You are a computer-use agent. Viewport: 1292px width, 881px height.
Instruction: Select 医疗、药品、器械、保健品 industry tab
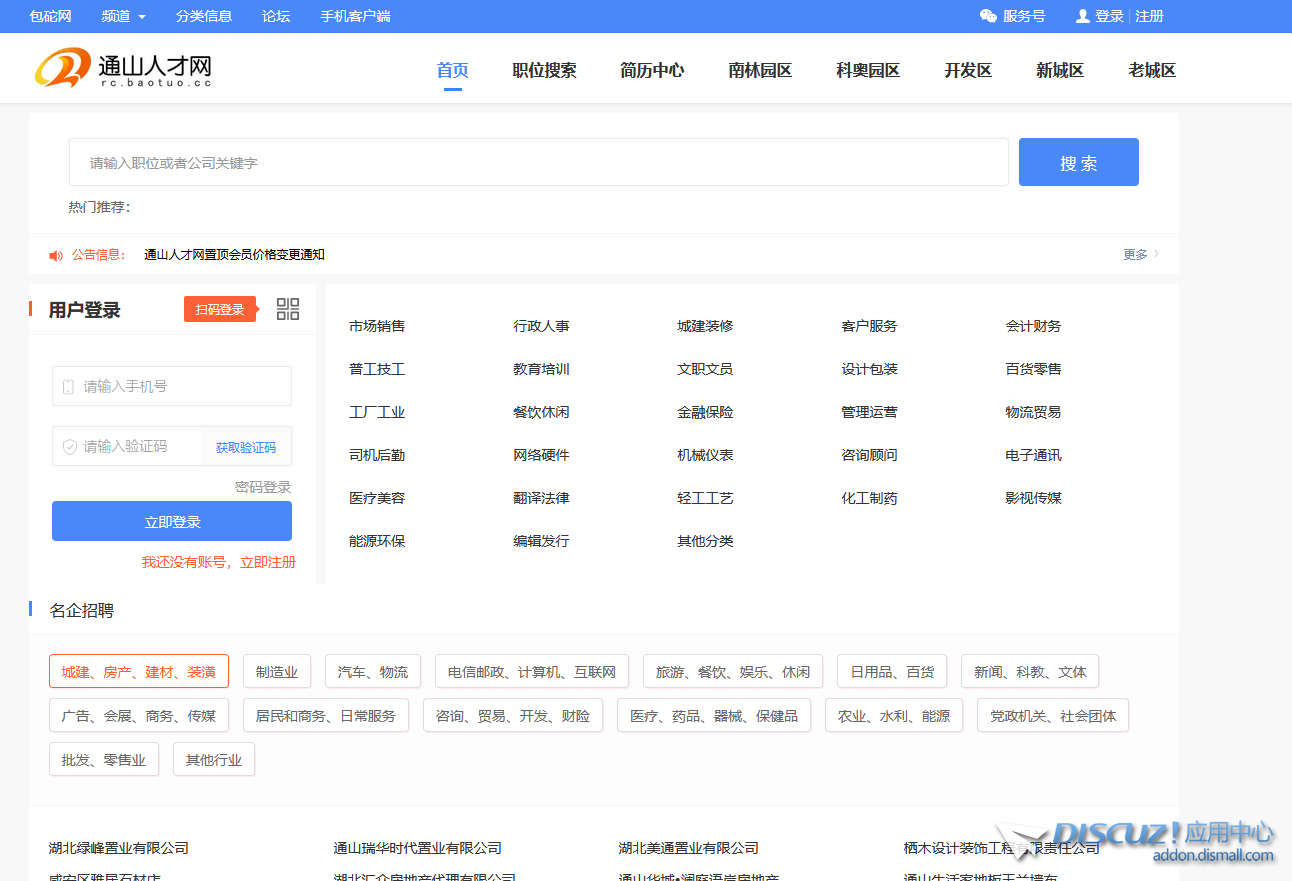coord(714,715)
